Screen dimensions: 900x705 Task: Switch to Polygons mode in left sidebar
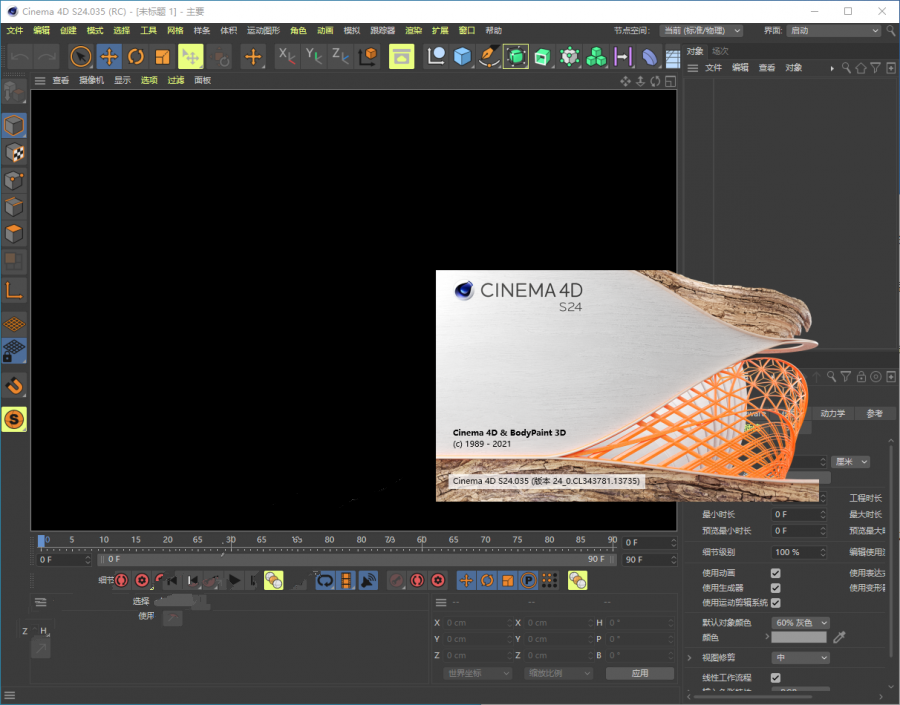point(14,234)
